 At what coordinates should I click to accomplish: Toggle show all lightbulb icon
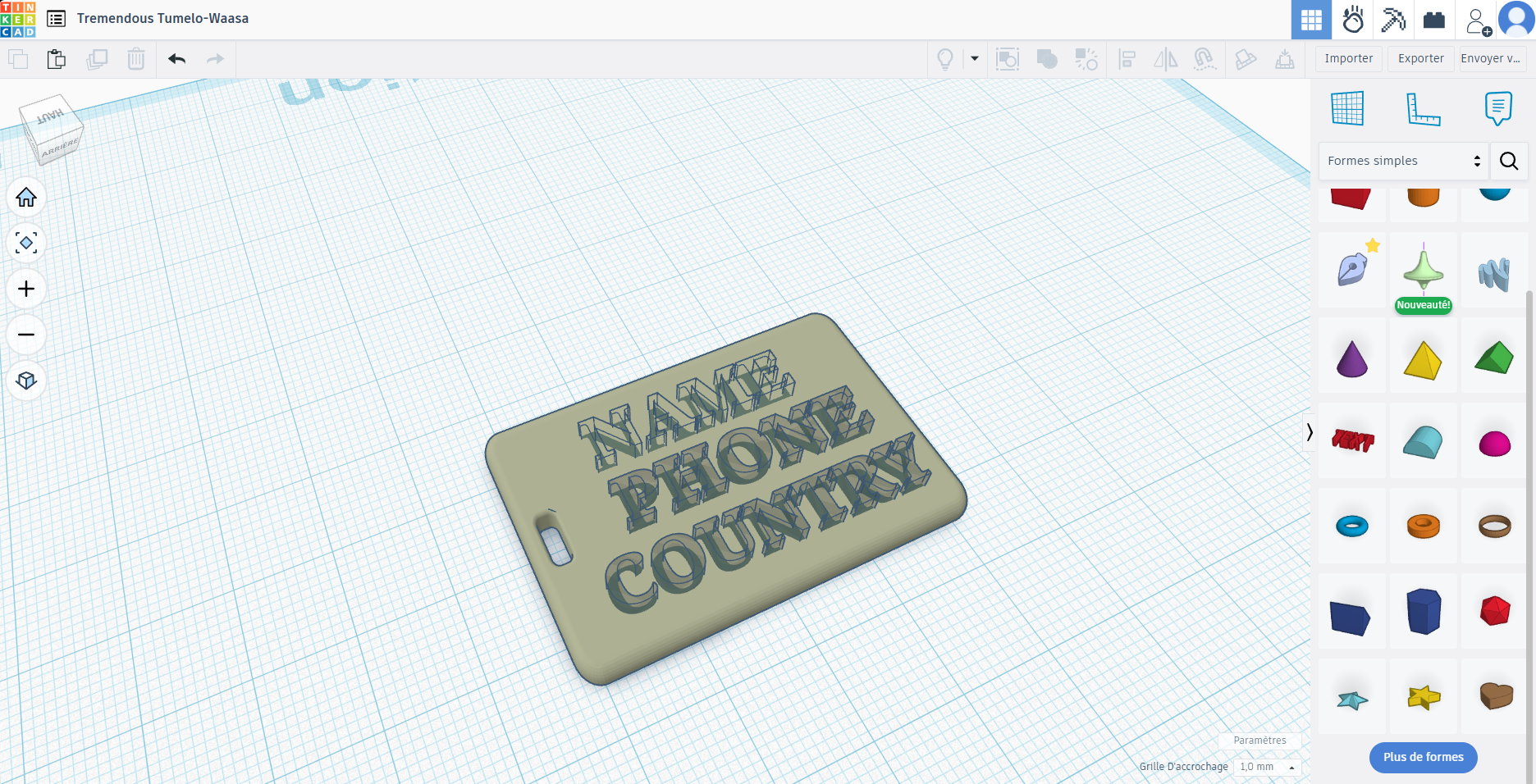[x=945, y=59]
